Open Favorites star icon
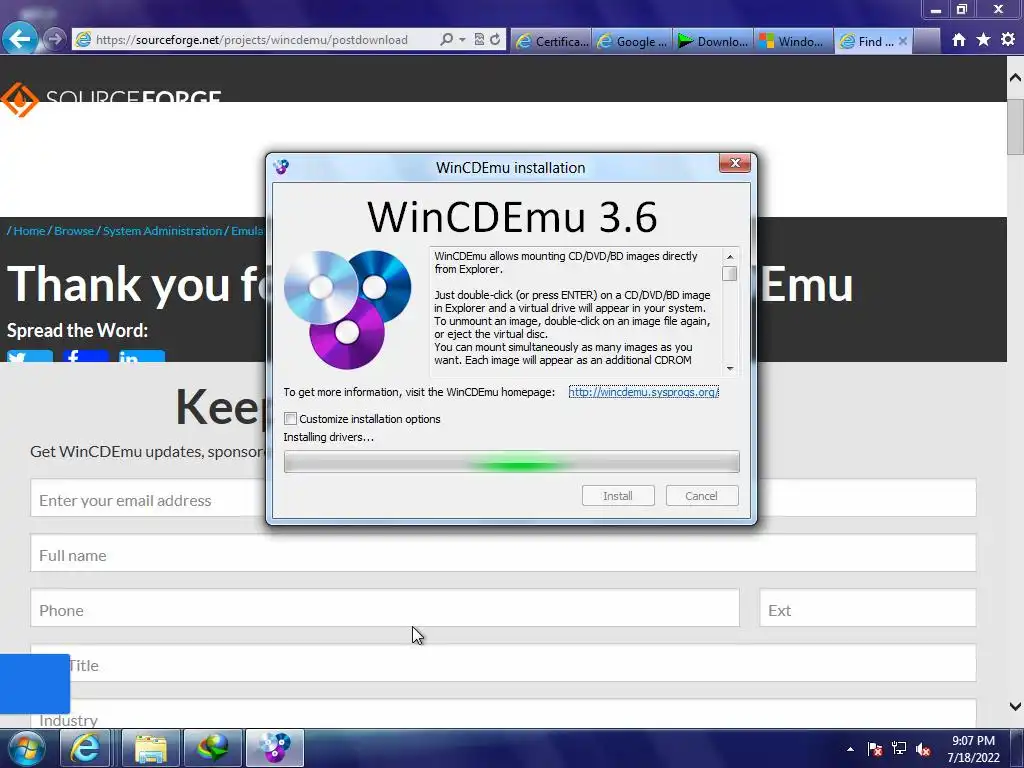The width and height of the screenshot is (1024, 768). (x=983, y=40)
